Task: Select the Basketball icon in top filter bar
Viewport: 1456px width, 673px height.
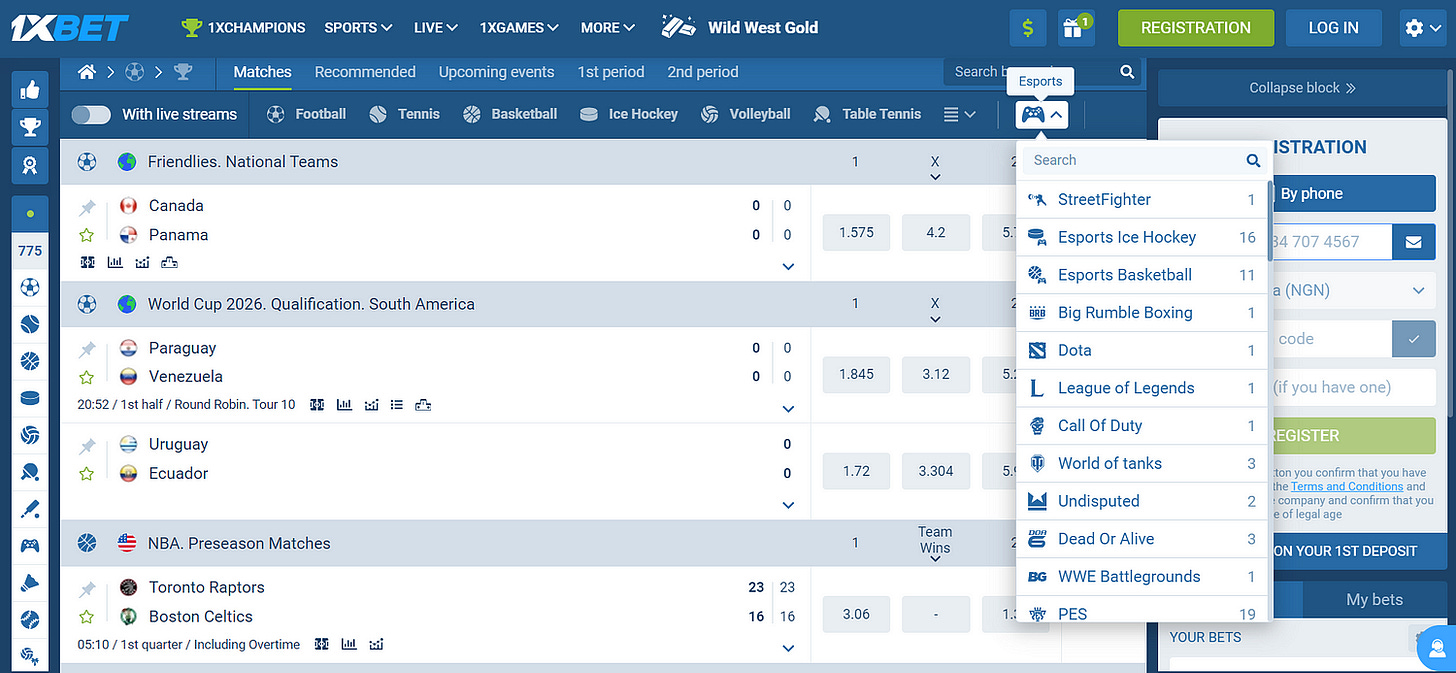Action: click(x=471, y=114)
